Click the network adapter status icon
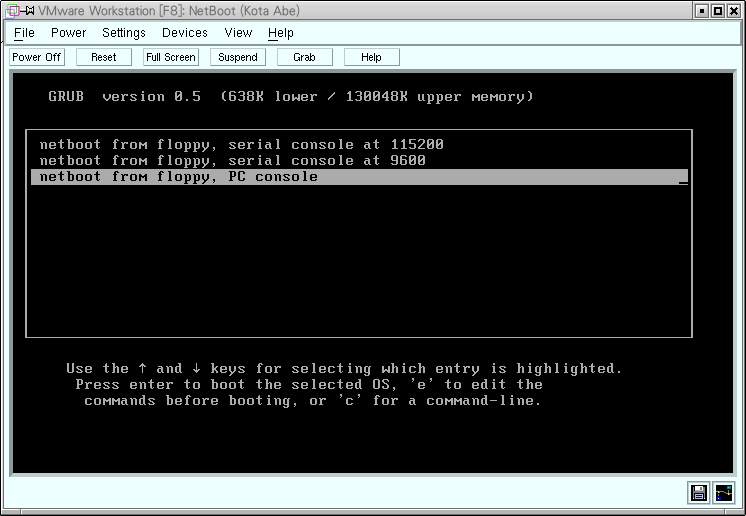746x516 pixels. pos(724,493)
